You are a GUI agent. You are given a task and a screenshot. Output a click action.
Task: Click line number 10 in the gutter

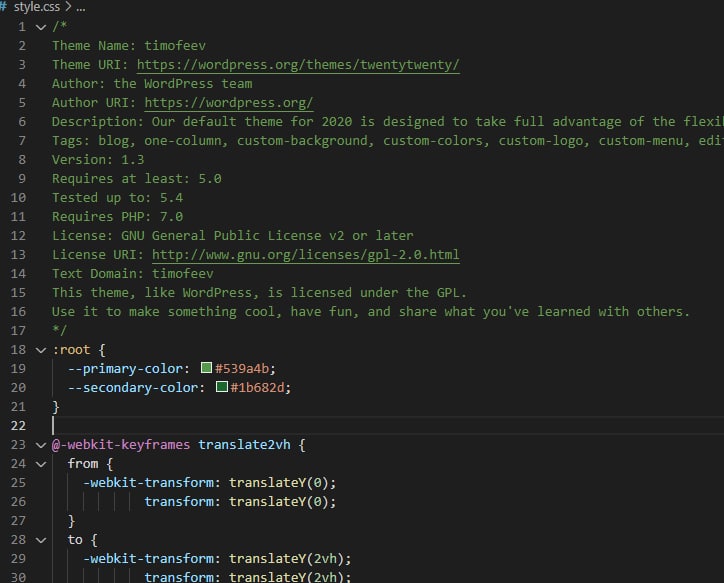(x=20, y=198)
